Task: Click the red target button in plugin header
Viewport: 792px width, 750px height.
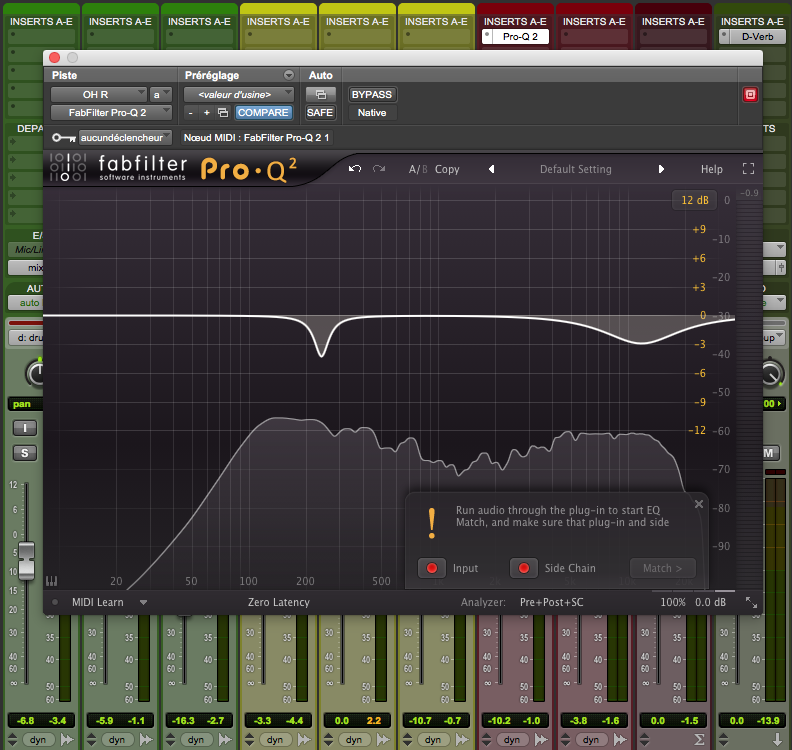Action: 750,94
